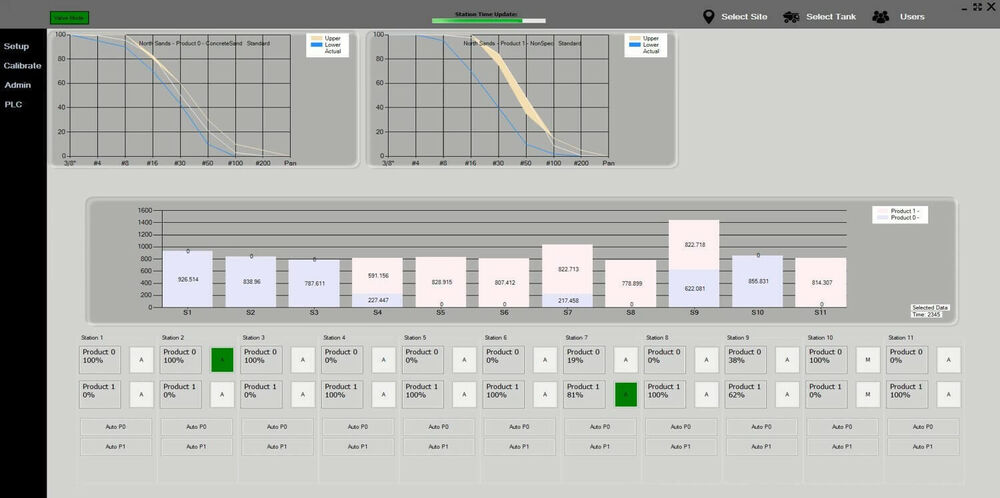Image resolution: width=1000 pixels, height=498 pixels.
Task: Click the S1 bar labeled 926.514
Action: point(188,279)
